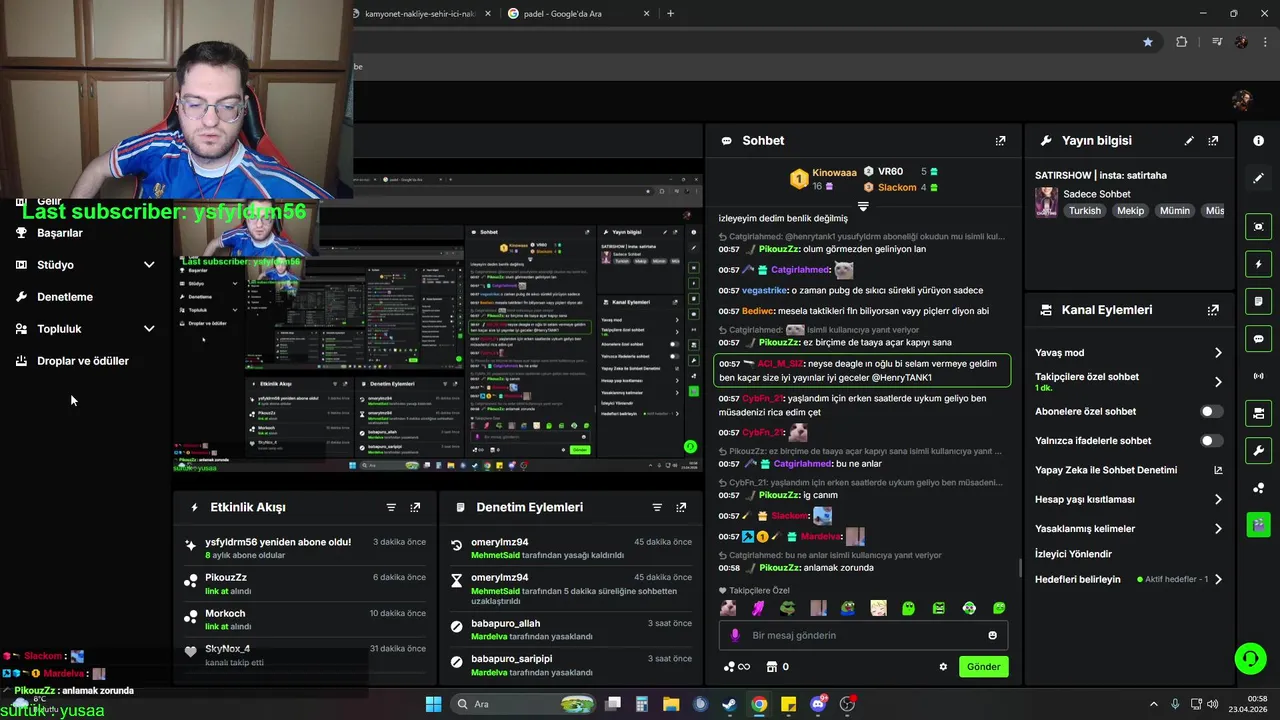Viewport: 1280px width, 720px height.
Task: Collapse the chat leaderboard with its arrow
Action: [x=863, y=206]
